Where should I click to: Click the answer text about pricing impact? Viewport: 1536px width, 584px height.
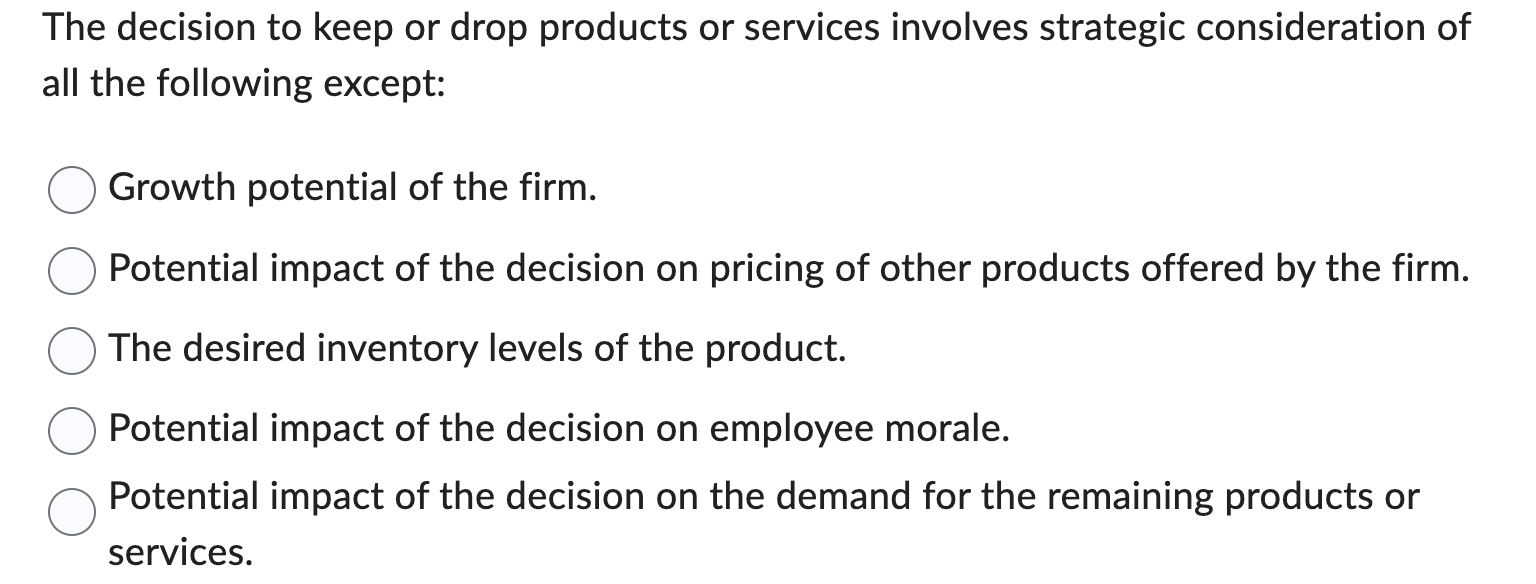pyautogui.click(x=788, y=268)
